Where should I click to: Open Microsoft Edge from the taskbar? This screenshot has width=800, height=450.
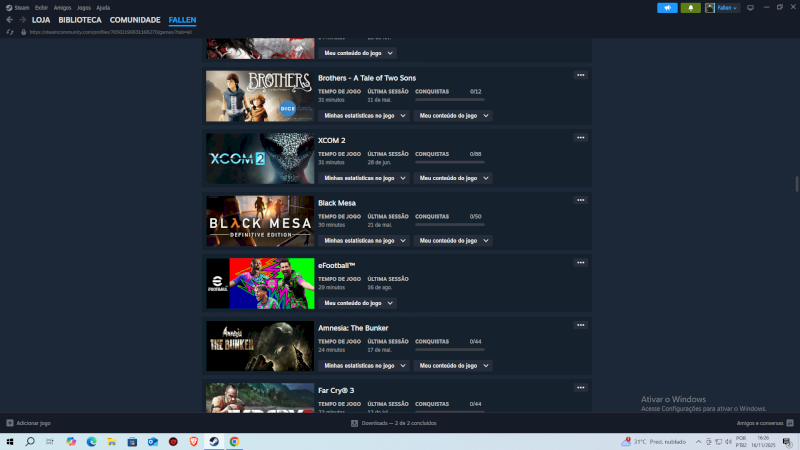pos(91,442)
